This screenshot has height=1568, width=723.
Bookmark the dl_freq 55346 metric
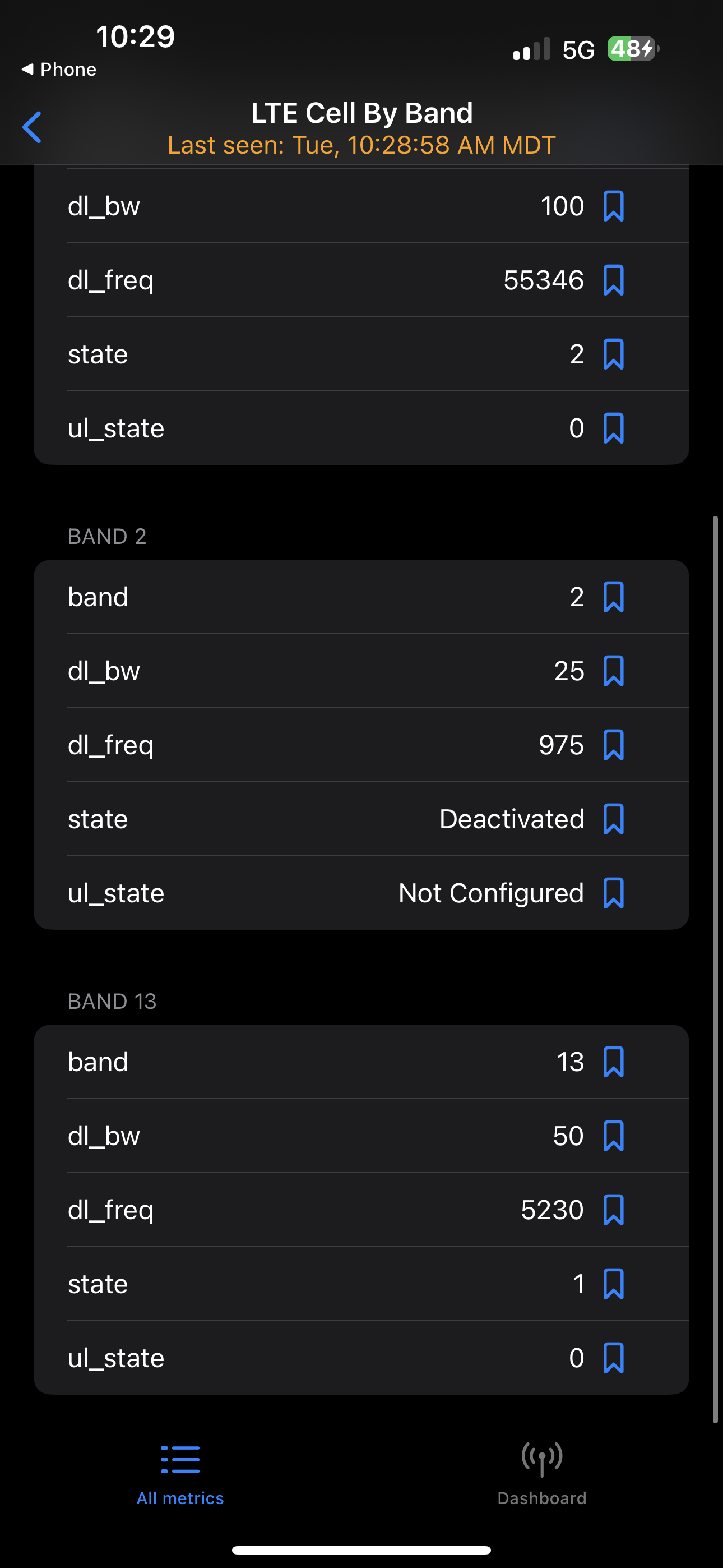[613, 280]
